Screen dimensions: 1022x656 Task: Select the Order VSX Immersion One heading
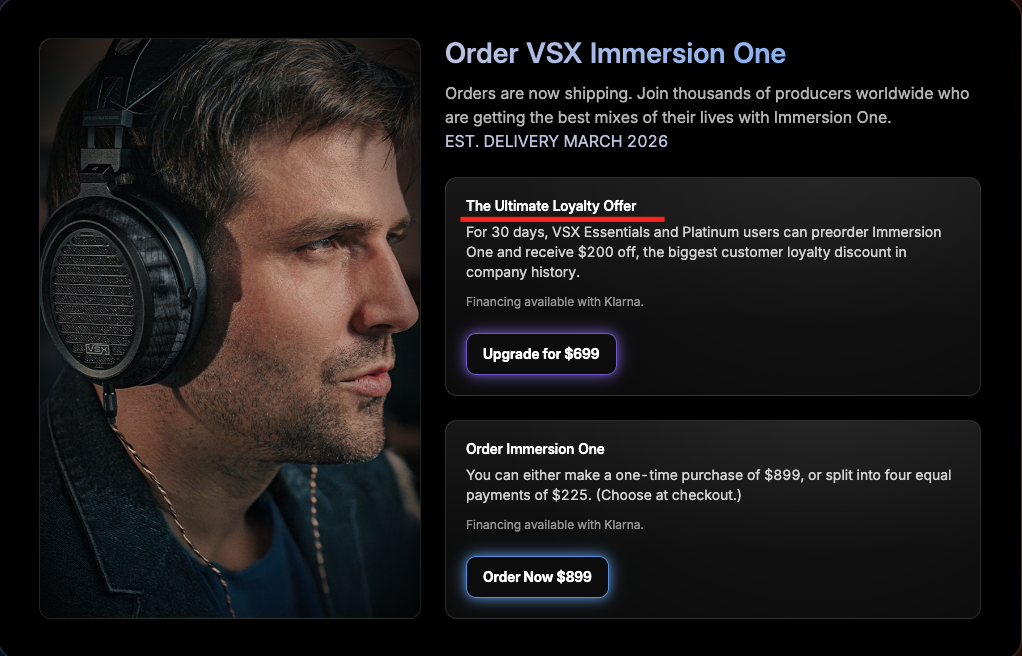click(x=615, y=53)
